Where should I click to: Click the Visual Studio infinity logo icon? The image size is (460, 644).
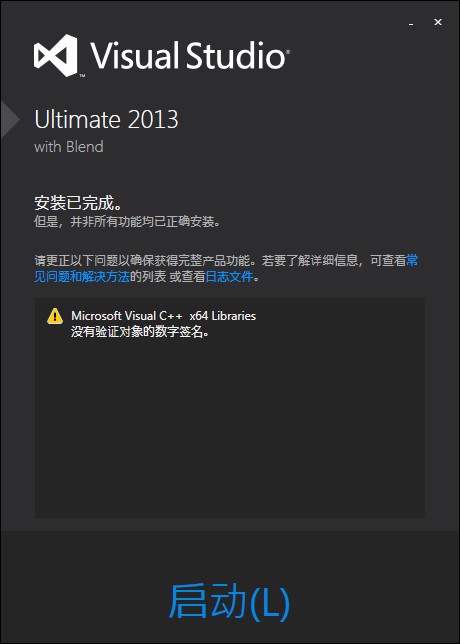(x=55, y=55)
